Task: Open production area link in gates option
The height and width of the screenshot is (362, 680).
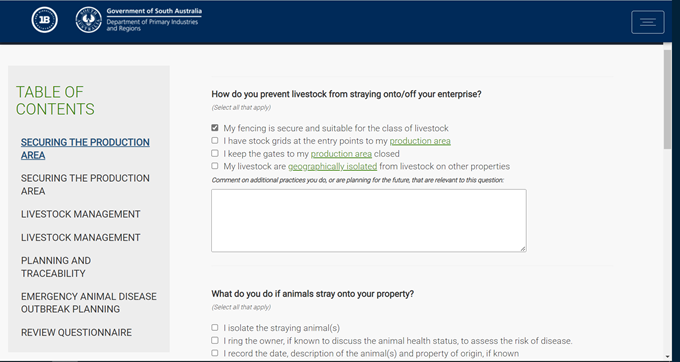Action: pos(341,154)
